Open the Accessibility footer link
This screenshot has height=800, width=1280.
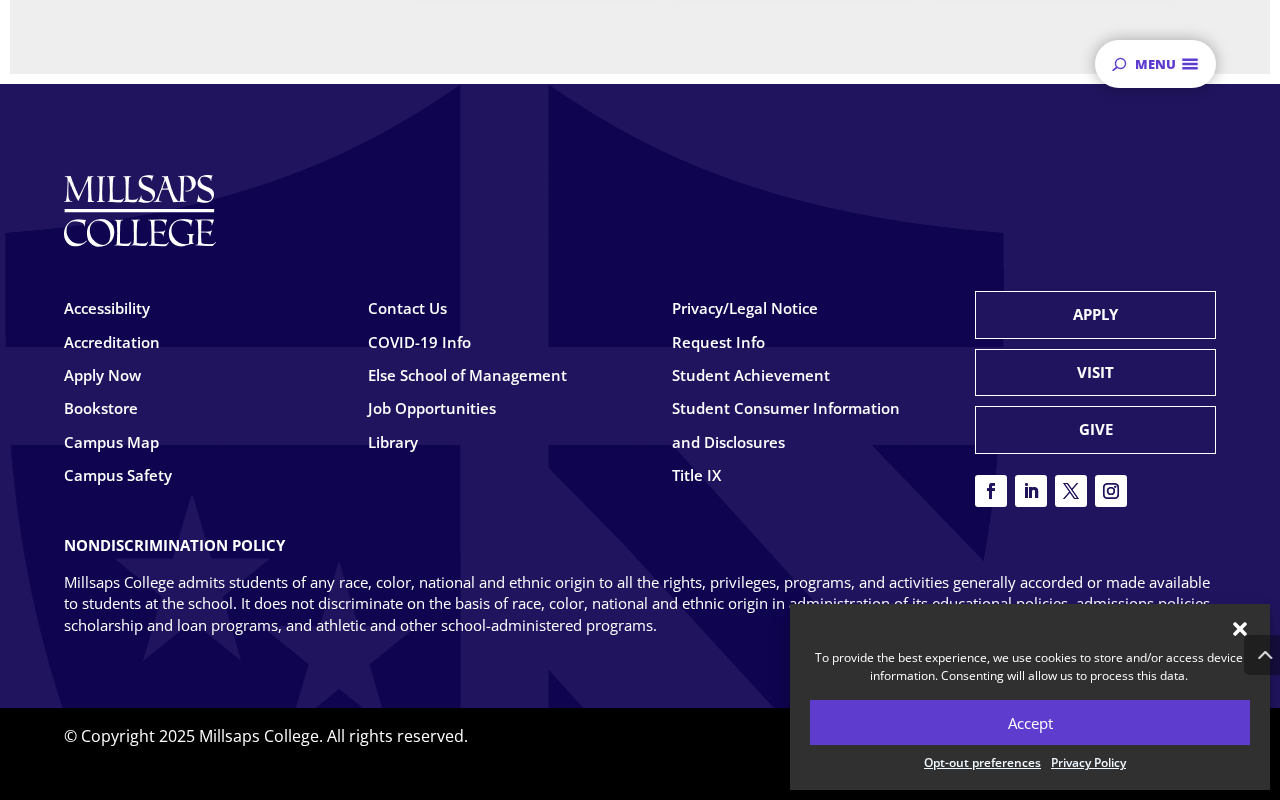(x=107, y=308)
